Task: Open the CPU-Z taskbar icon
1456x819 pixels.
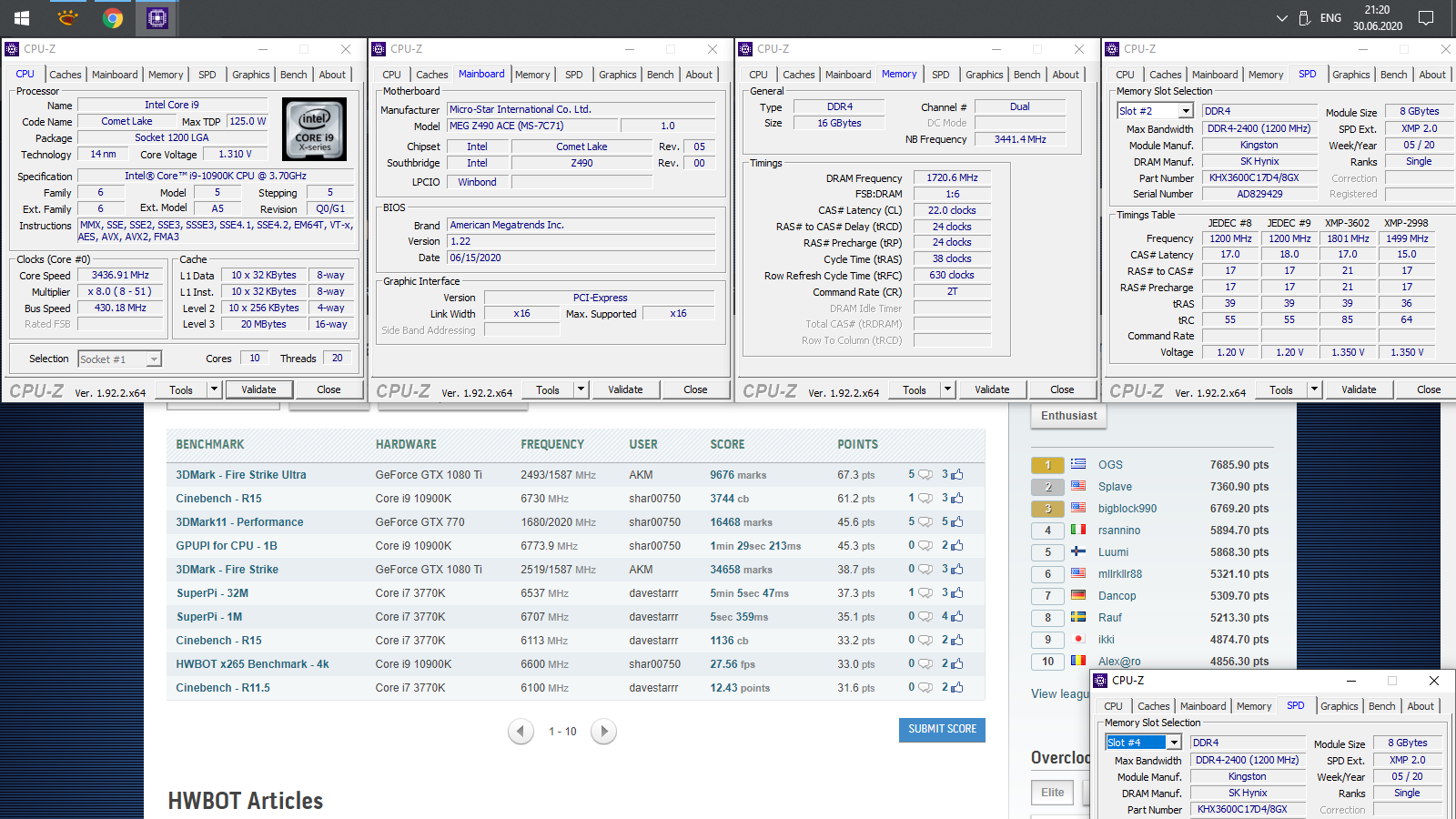Action: pos(157,17)
